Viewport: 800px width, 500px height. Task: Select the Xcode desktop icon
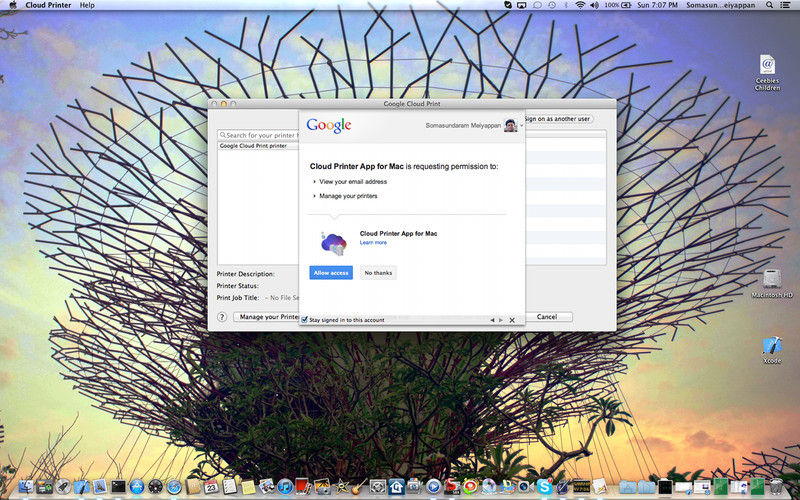tap(772, 350)
